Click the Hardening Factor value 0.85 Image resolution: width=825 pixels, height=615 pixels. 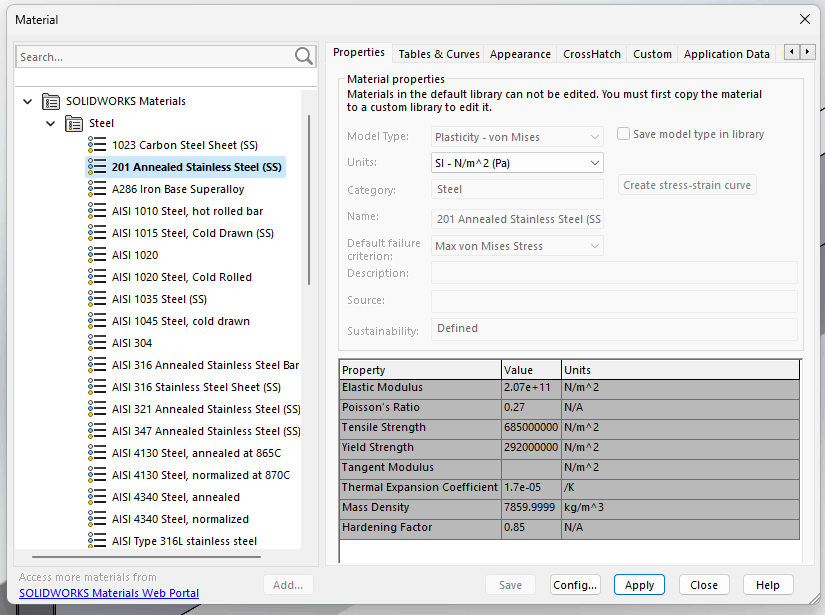(x=531, y=527)
